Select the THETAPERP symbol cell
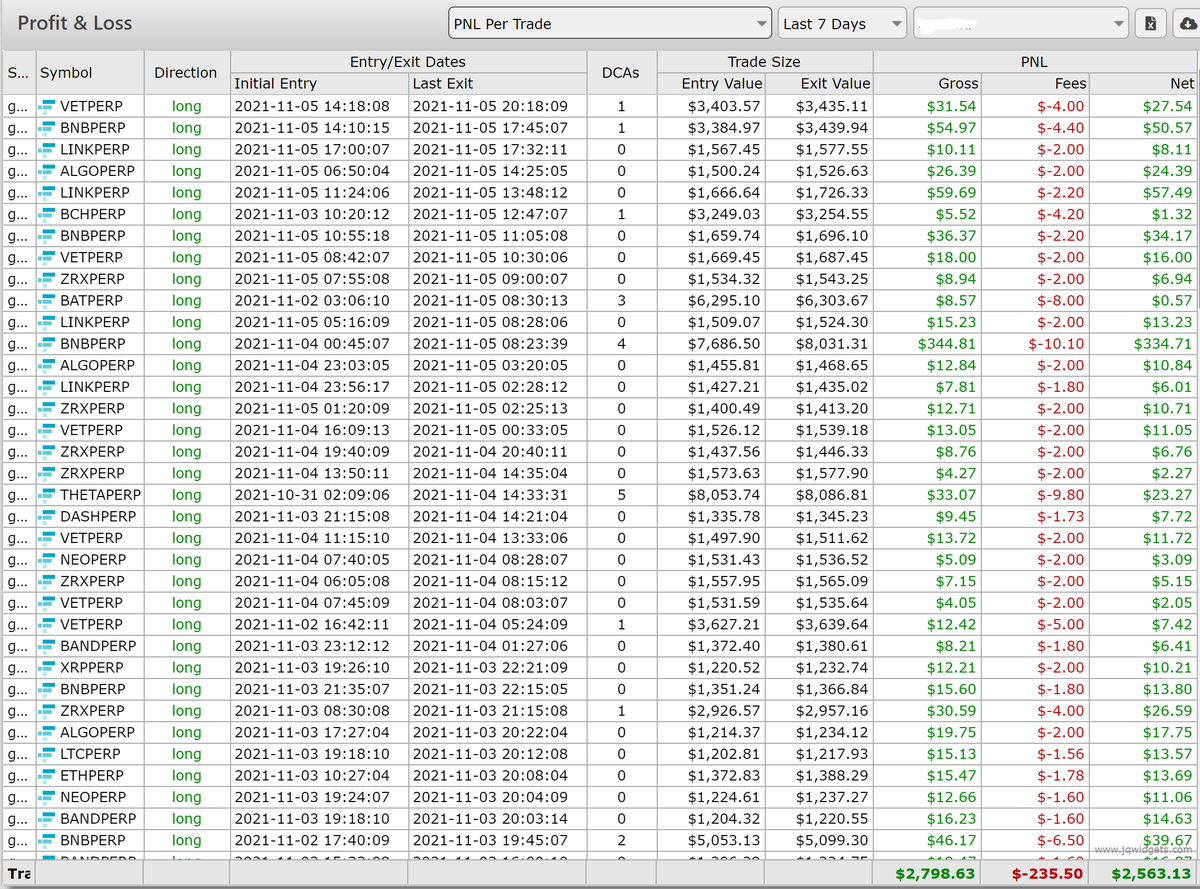This screenshot has height=889, width=1200. [x=90, y=495]
